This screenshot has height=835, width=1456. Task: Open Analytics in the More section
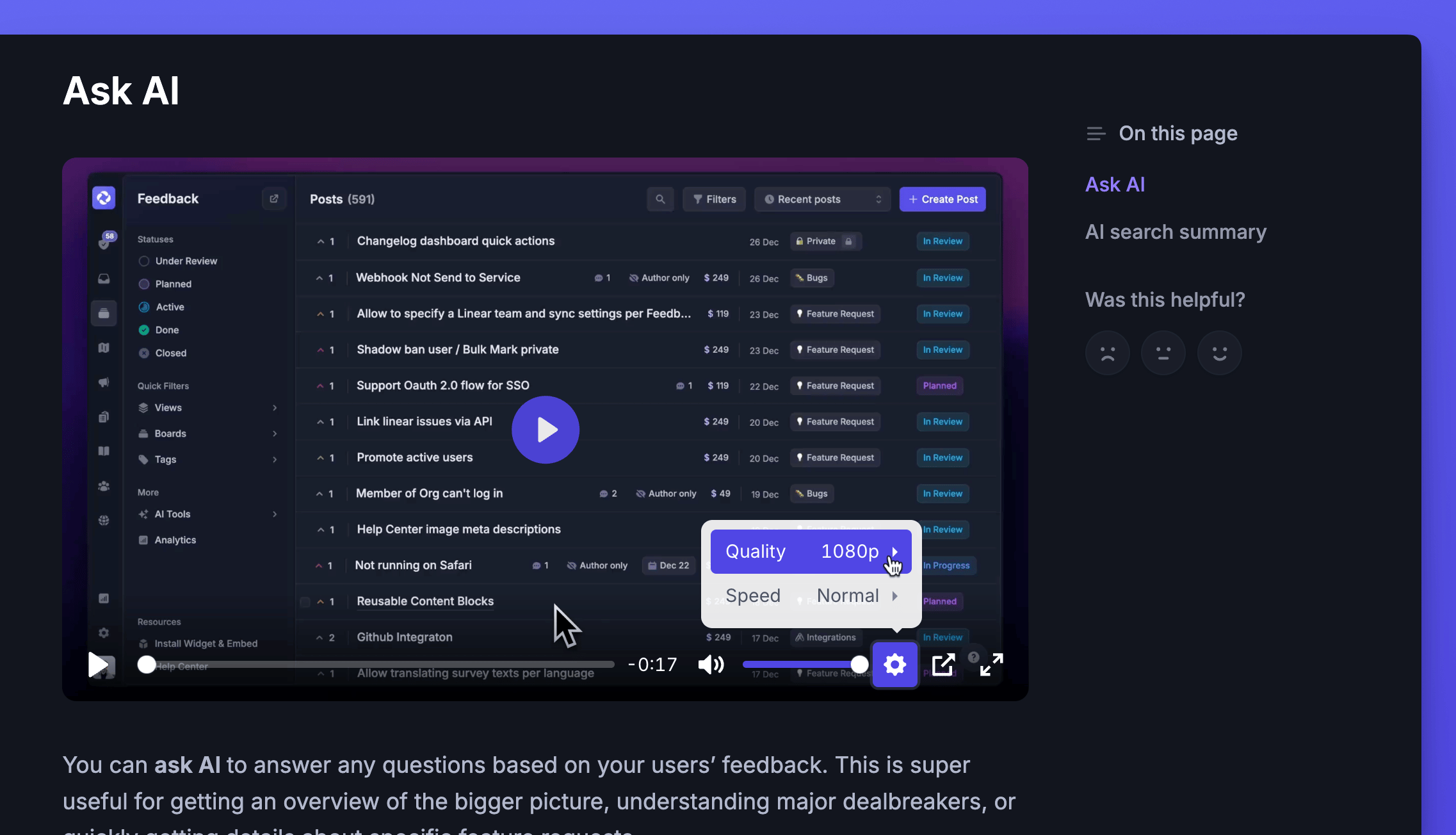pos(168,540)
